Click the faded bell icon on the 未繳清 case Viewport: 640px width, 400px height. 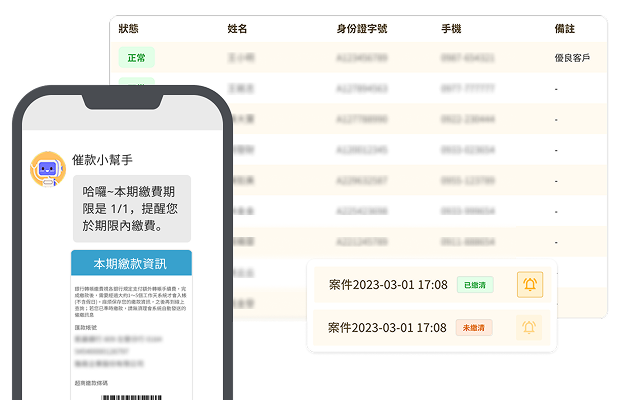(x=530, y=327)
